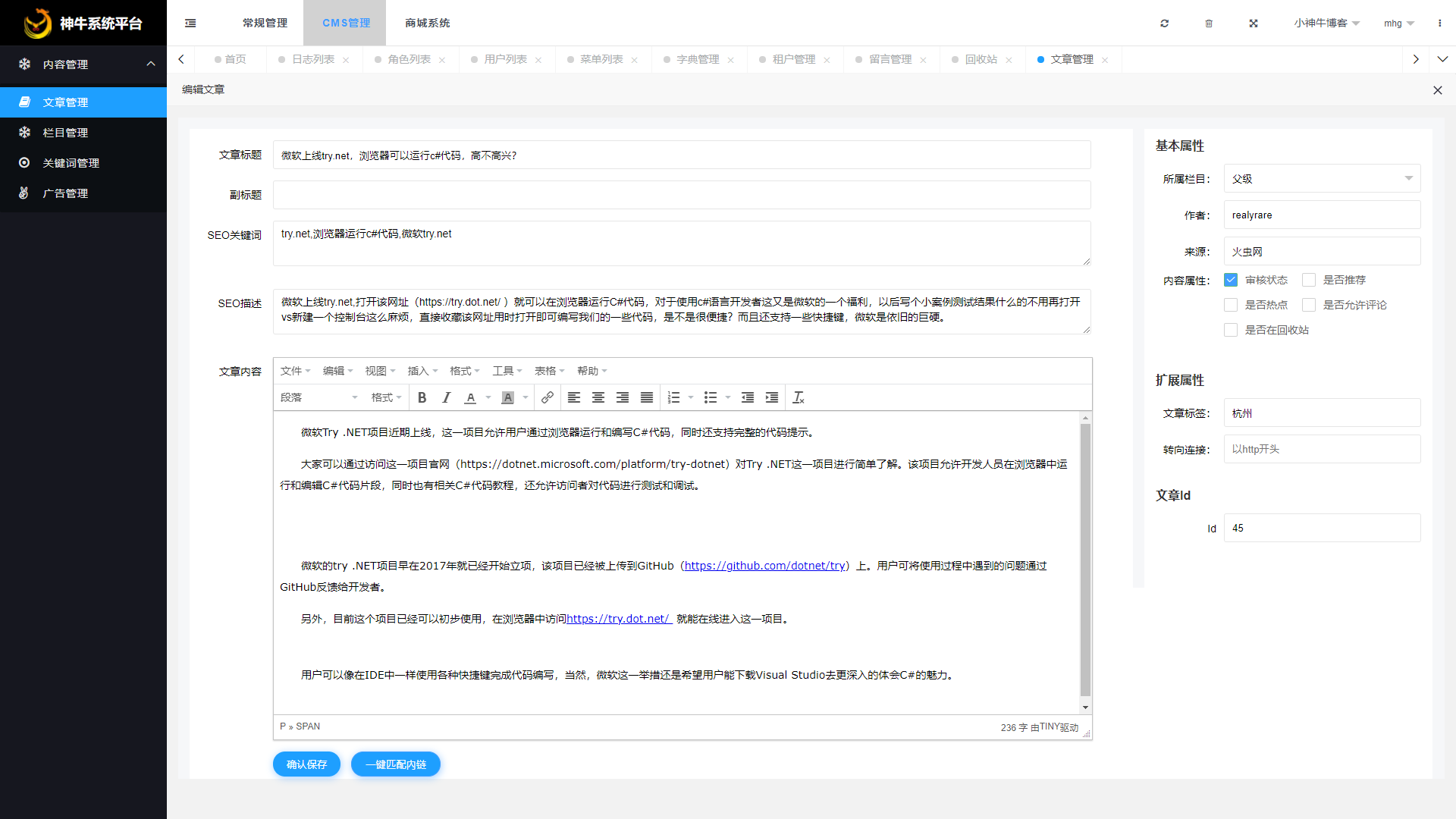The image size is (1456, 819).
Task: Click the 确认保存 button
Action: point(306,764)
